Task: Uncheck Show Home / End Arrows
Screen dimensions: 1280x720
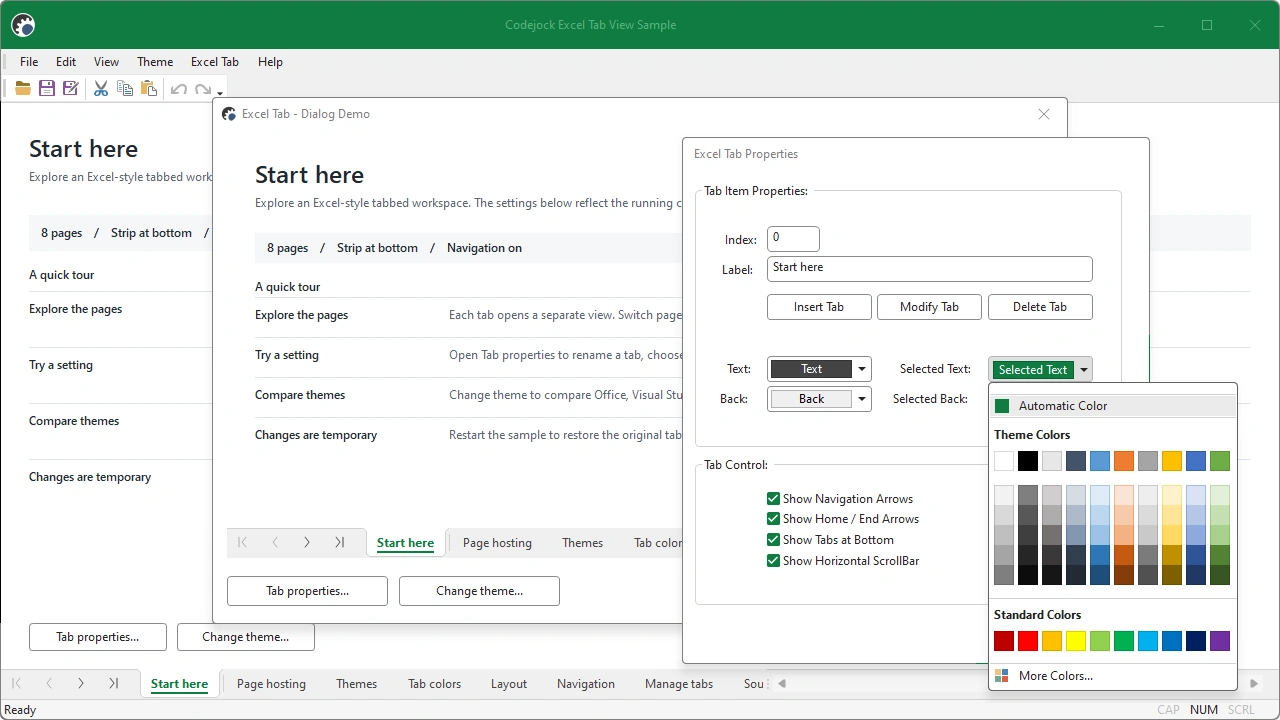Action: coord(773,519)
